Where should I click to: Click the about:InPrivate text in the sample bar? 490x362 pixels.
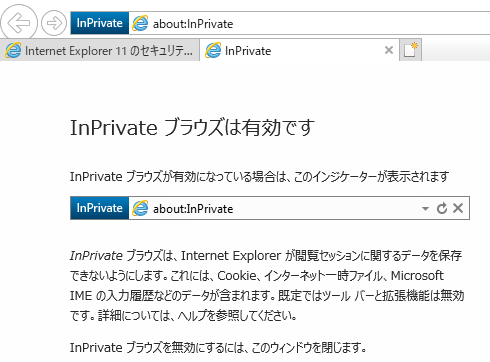click(193, 209)
